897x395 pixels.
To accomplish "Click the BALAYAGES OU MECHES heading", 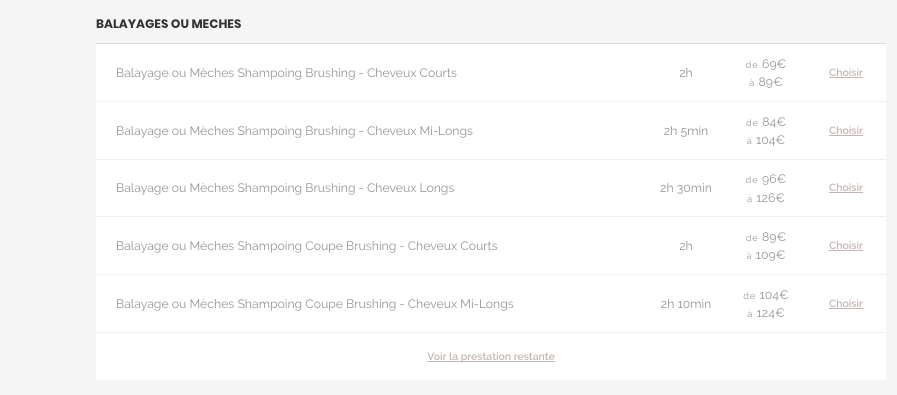I will point(168,24).
